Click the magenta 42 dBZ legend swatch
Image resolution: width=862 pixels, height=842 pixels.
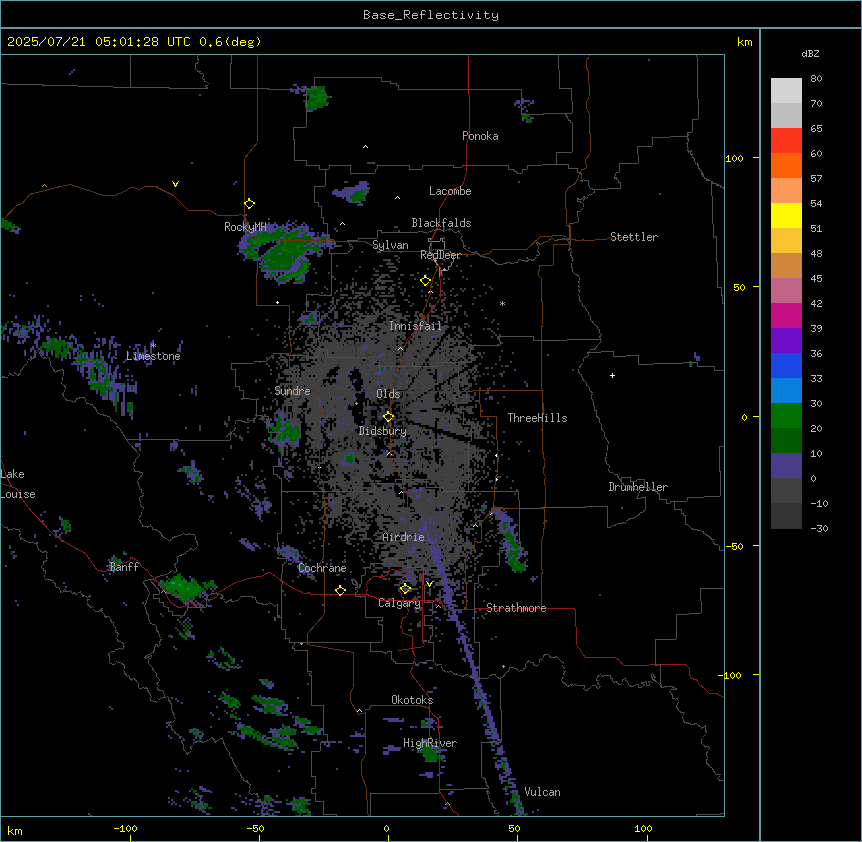coord(786,315)
